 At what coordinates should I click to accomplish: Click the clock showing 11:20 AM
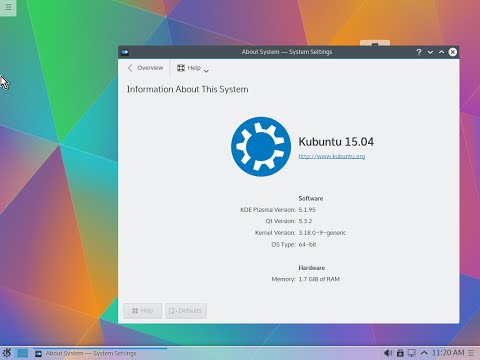tap(448, 353)
